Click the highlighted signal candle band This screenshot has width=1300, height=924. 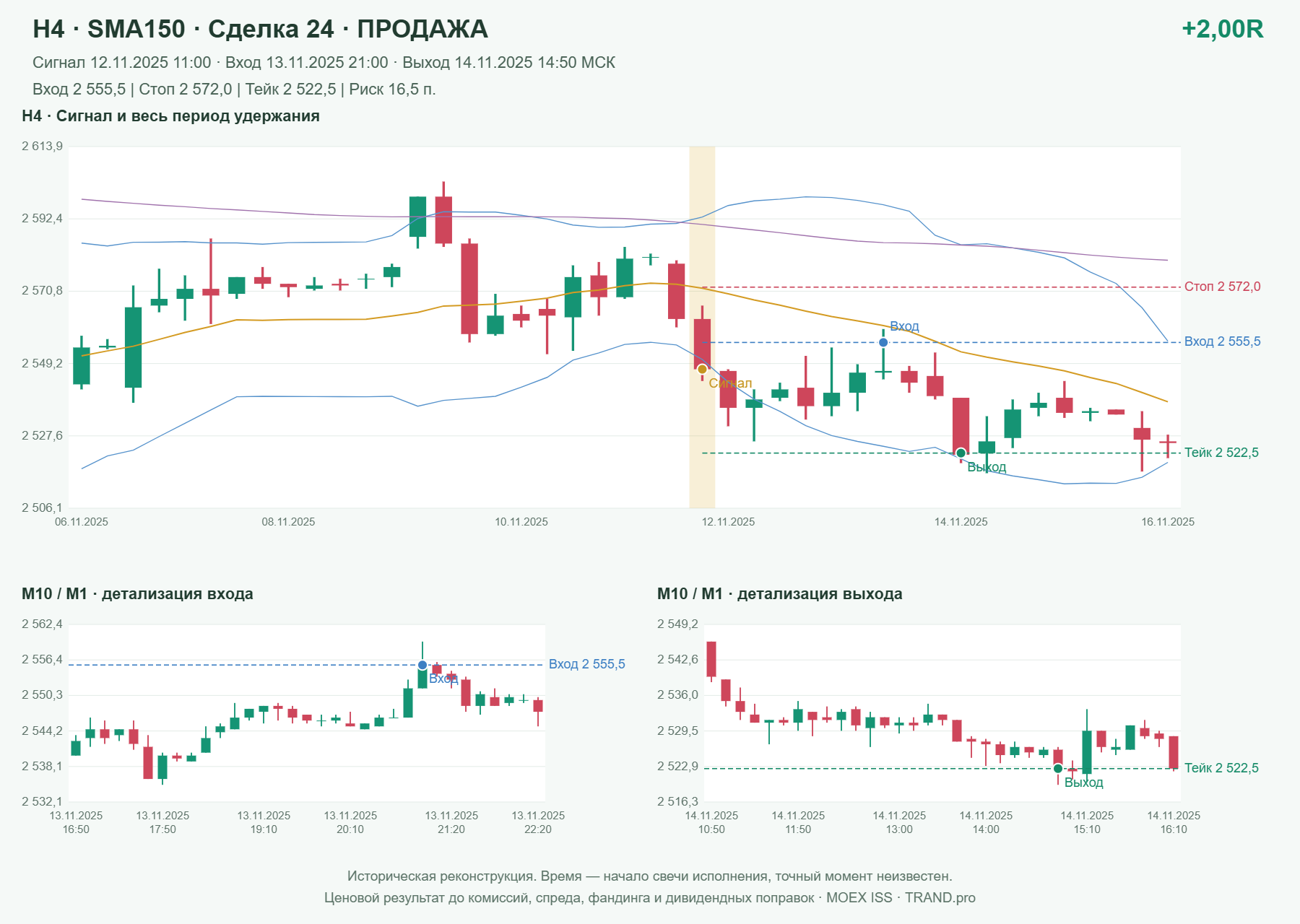[x=702, y=327]
